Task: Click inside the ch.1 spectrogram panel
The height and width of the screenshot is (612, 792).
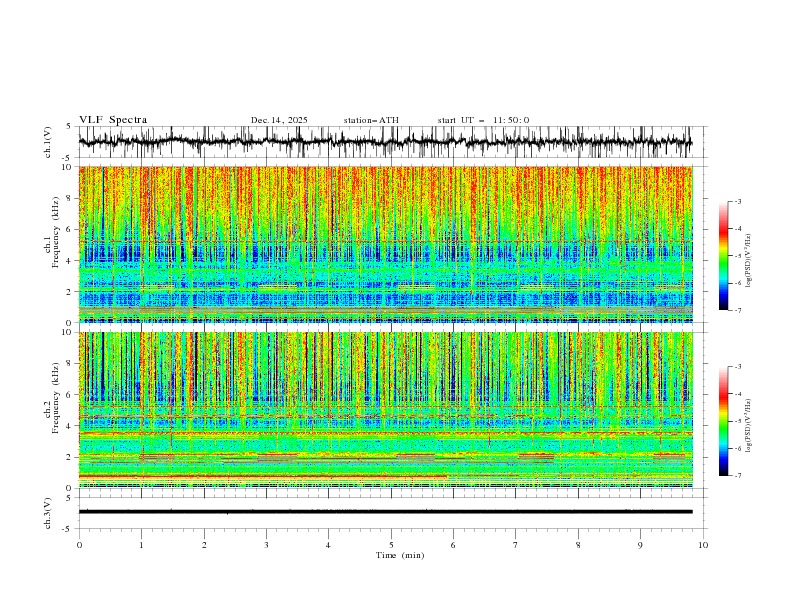Action: coord(385,244)
